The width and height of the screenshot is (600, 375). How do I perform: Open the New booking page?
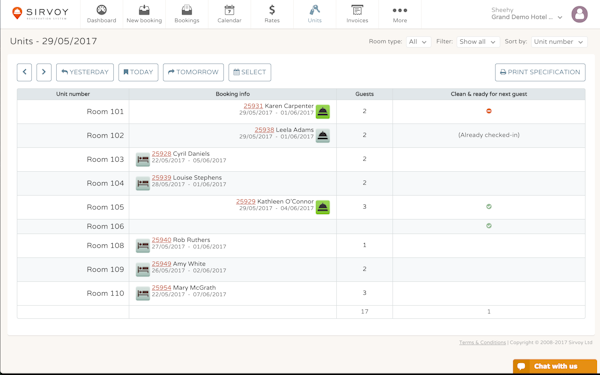point(144,14)
